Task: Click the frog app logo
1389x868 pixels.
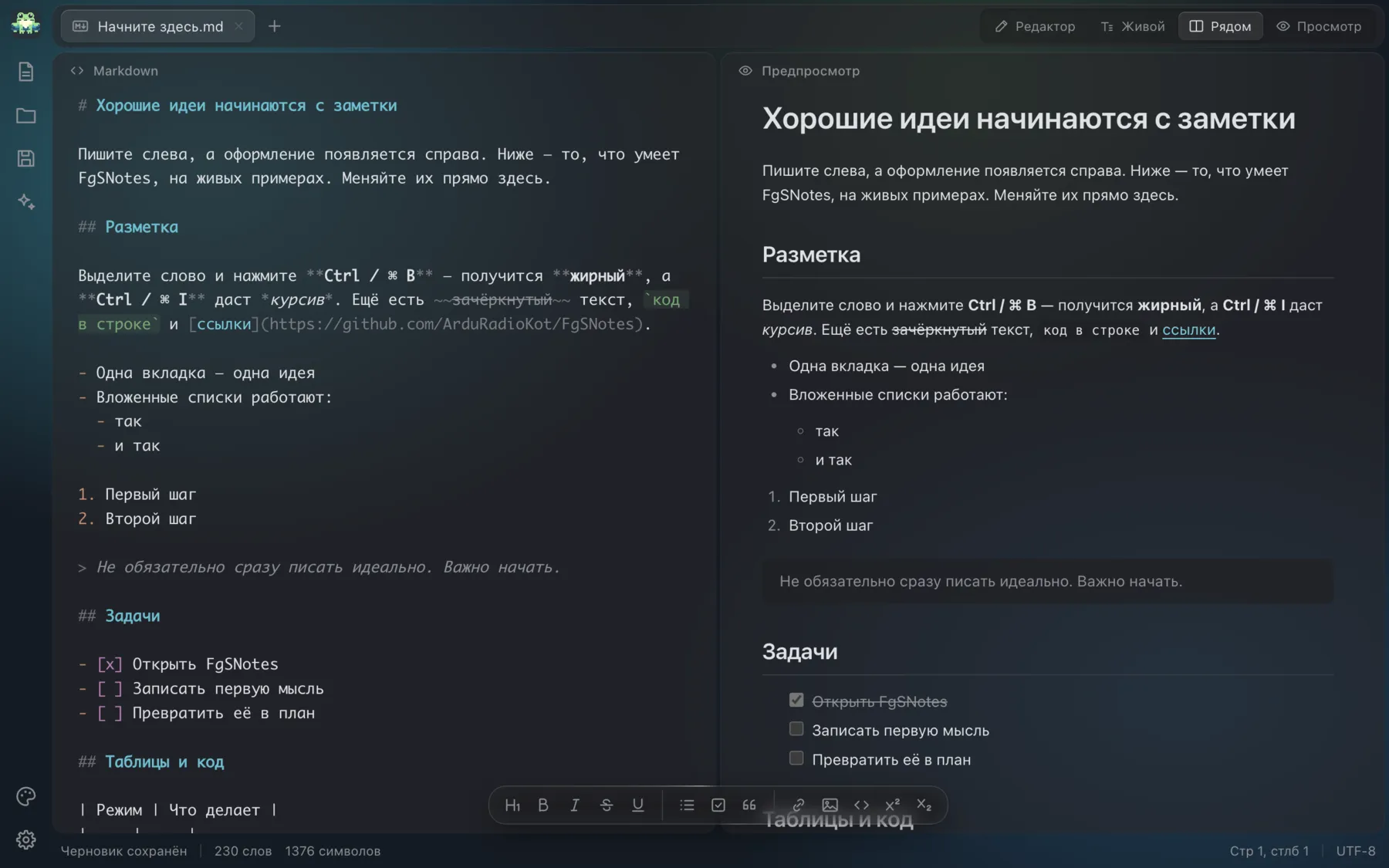Action: click(25, 24)
